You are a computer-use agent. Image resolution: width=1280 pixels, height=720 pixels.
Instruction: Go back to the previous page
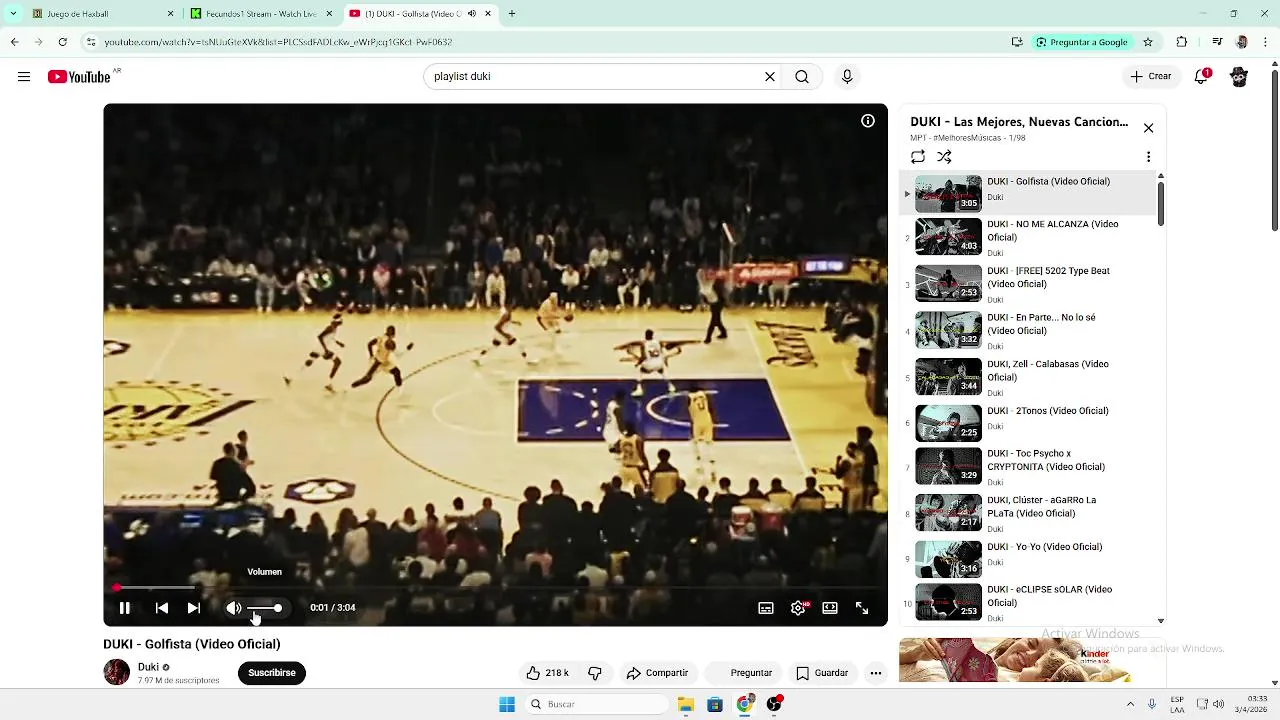click(x=14, y=42)
